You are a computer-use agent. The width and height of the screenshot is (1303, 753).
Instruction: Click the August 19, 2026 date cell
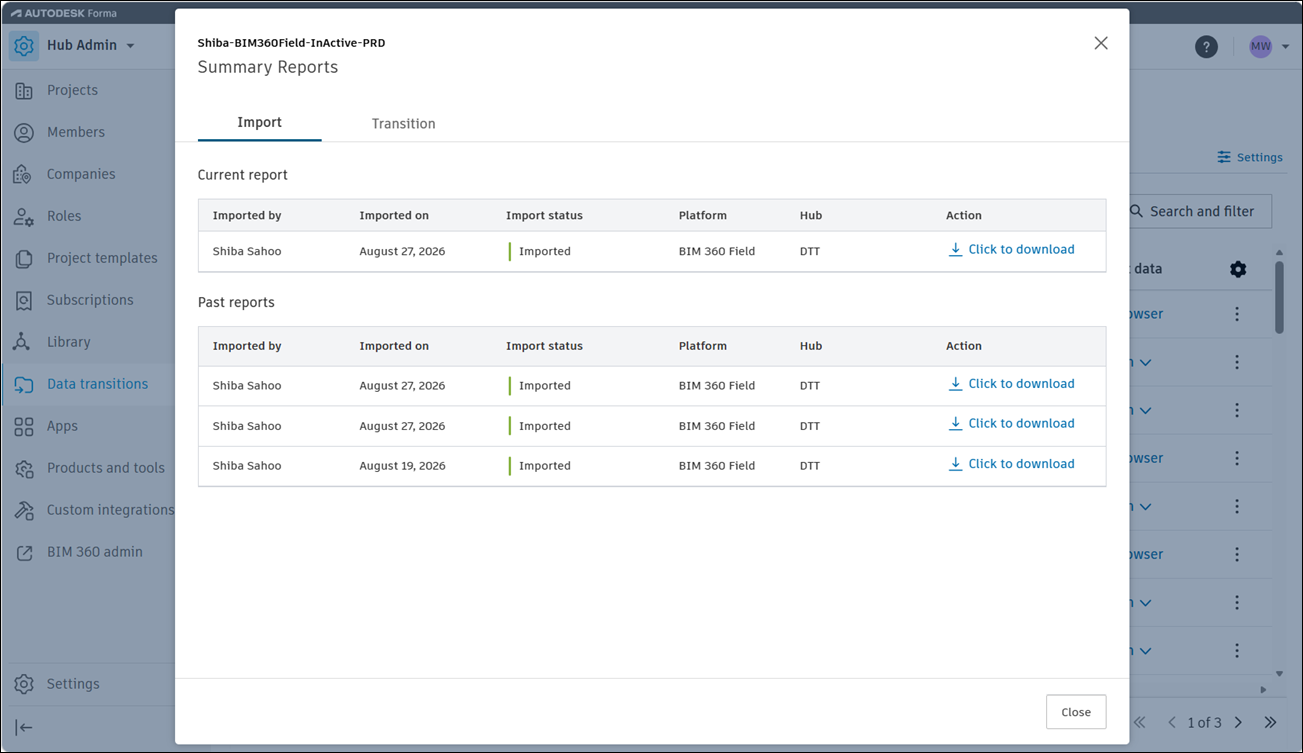click(x=402, y=466)
